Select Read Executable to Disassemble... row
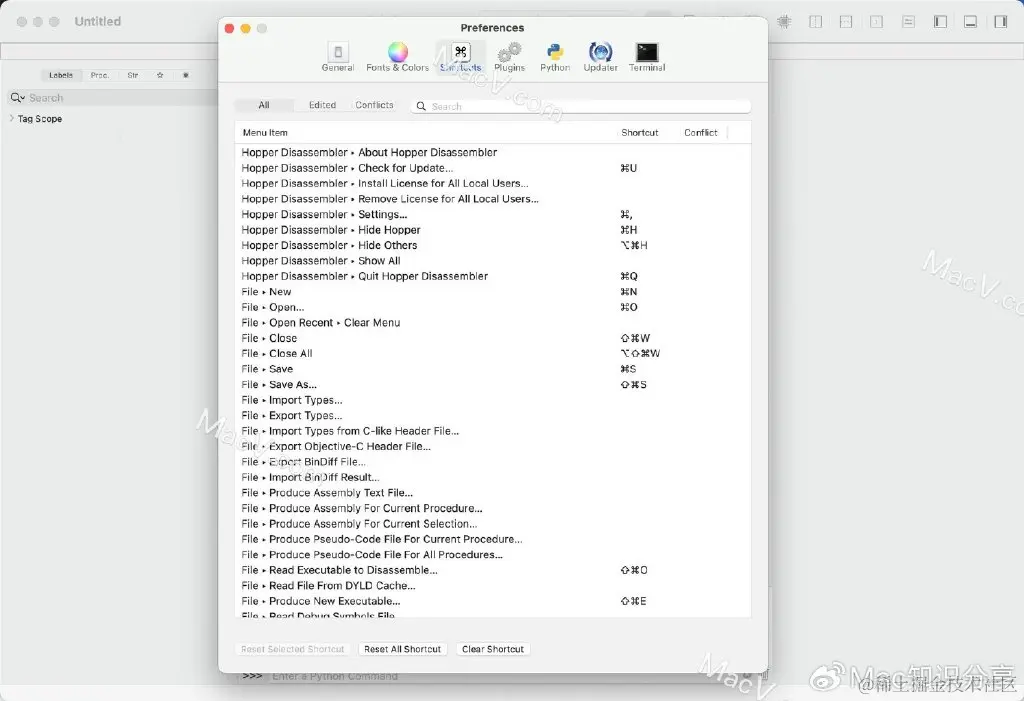1024x701 pixels. pyautogui.click(x=493, y=570)
